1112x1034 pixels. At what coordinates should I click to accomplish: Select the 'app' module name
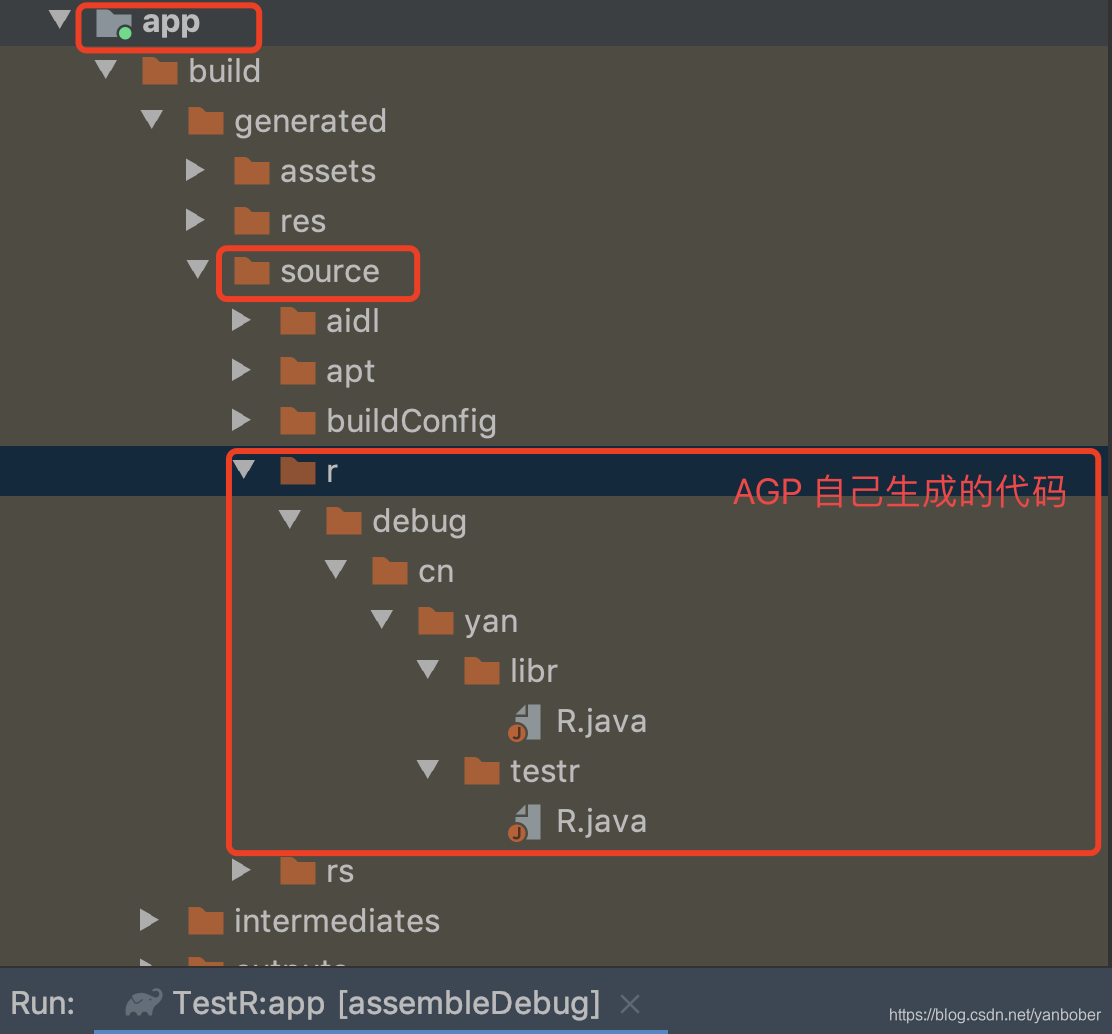(171, 25)
